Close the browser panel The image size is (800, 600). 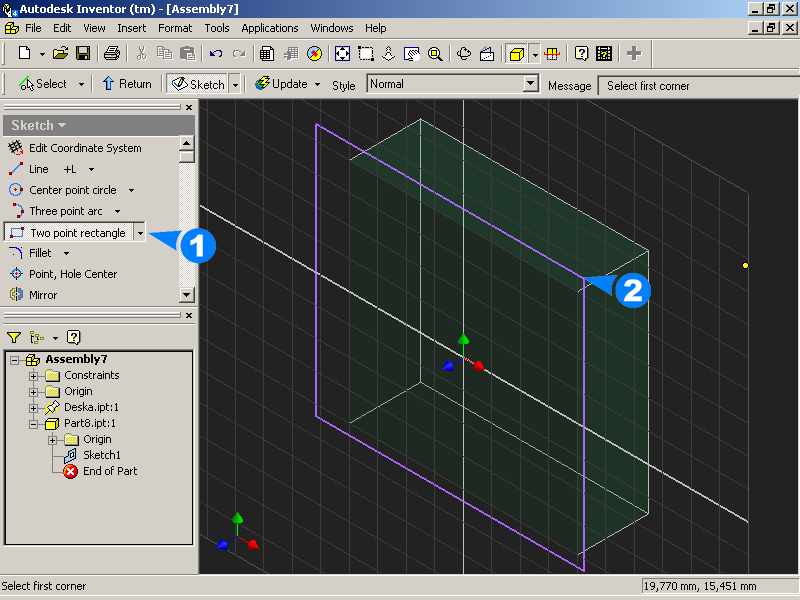189,315
